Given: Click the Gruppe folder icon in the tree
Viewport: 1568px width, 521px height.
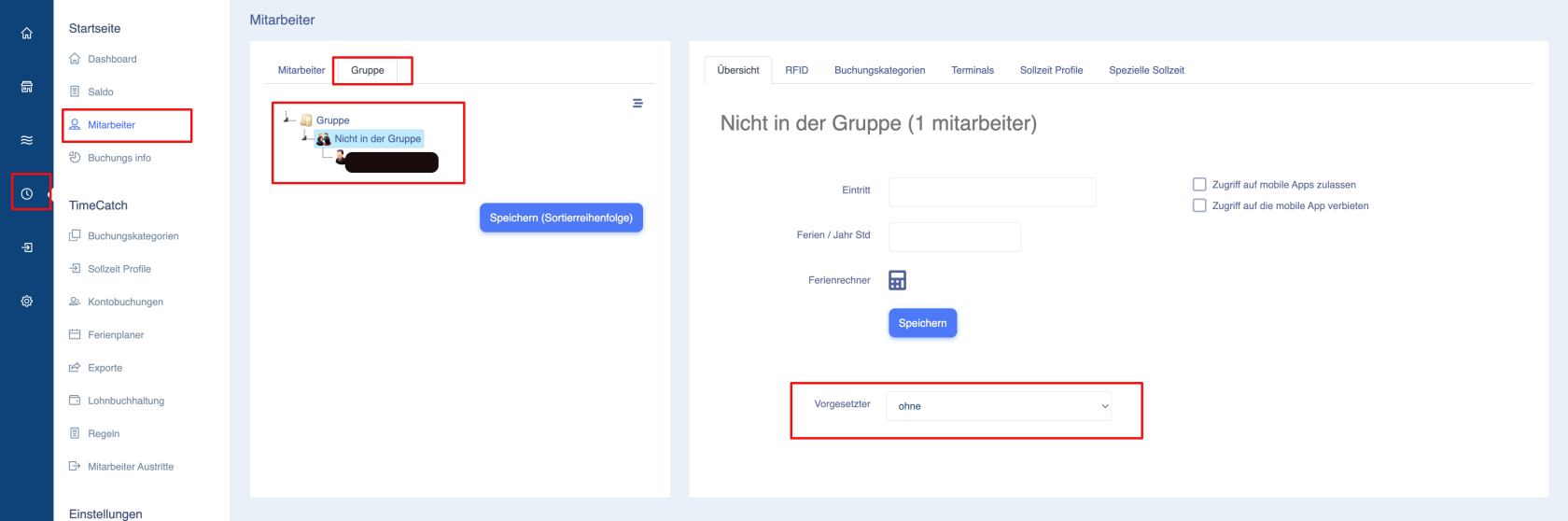Looking at the screenshot, I should point(306,120).
